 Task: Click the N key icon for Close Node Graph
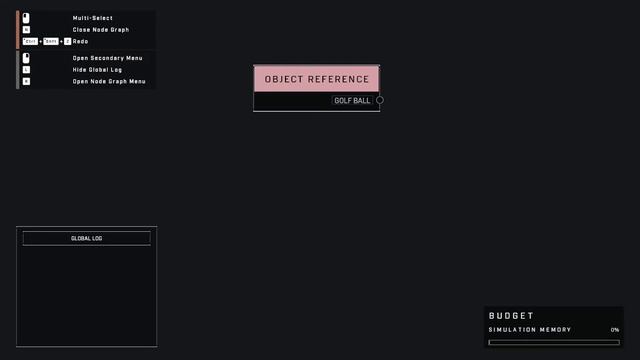26,30
